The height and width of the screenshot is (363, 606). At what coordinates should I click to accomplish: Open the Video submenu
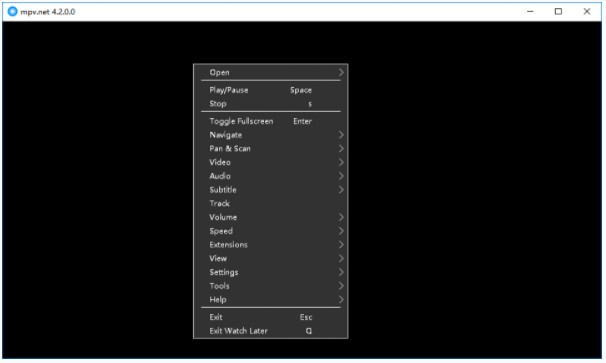click(x=271, y=162)
